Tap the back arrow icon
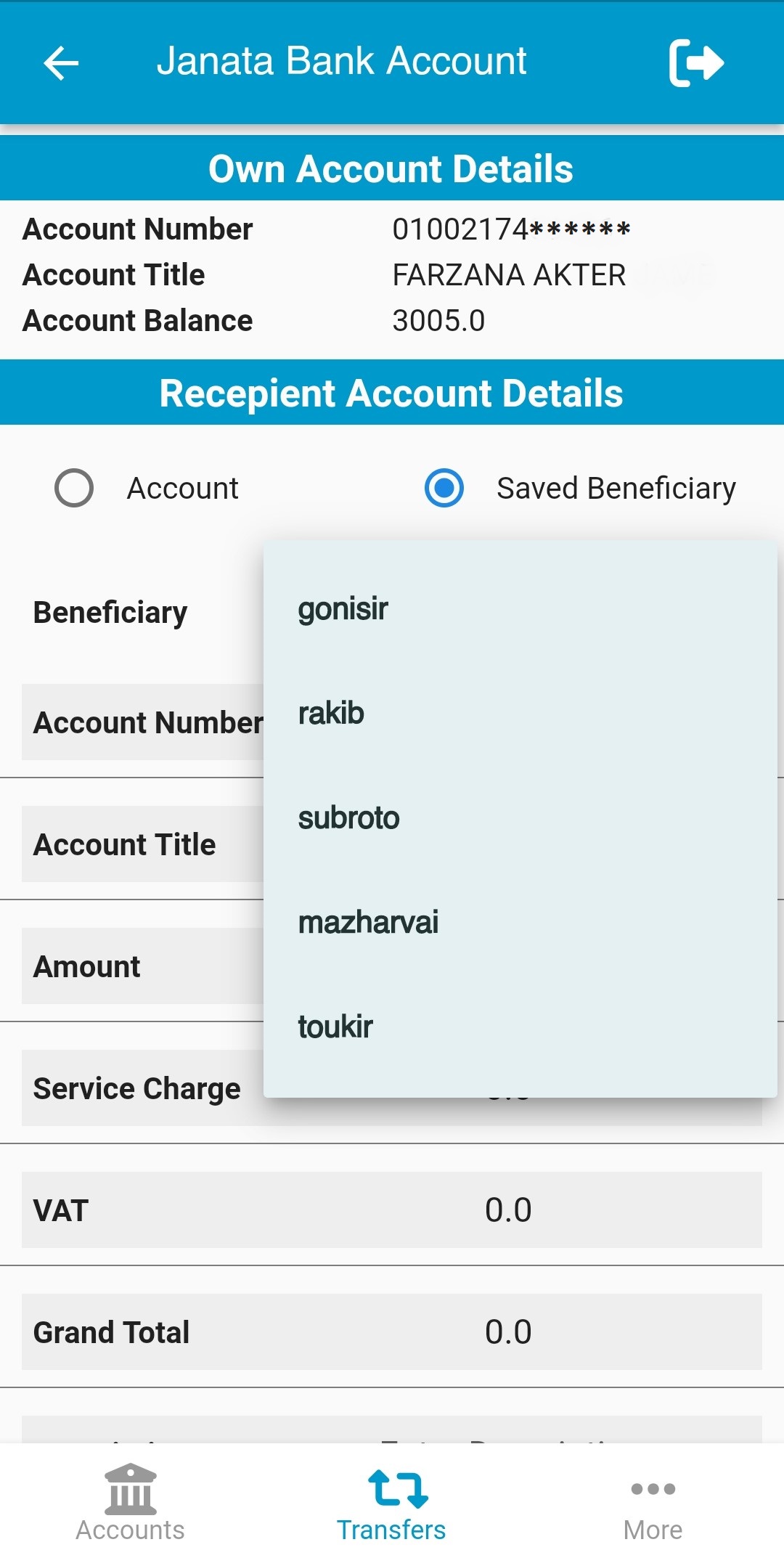Viewport: 784px width, 1550px height. [61, 62]
